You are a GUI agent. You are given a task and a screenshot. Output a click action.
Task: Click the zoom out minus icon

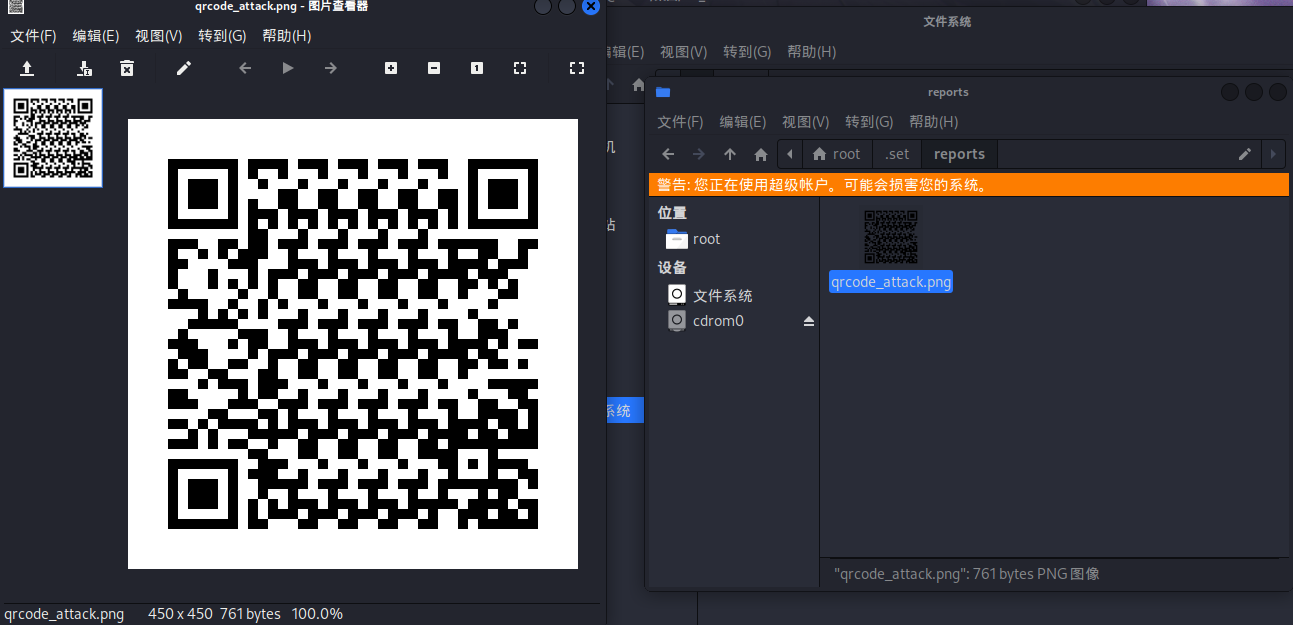(x=434, y=68)
